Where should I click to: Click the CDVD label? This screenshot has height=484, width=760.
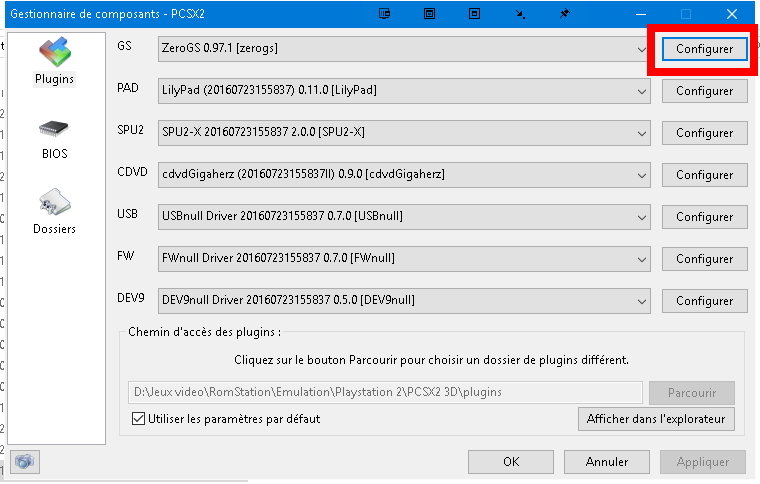[132, 172]
